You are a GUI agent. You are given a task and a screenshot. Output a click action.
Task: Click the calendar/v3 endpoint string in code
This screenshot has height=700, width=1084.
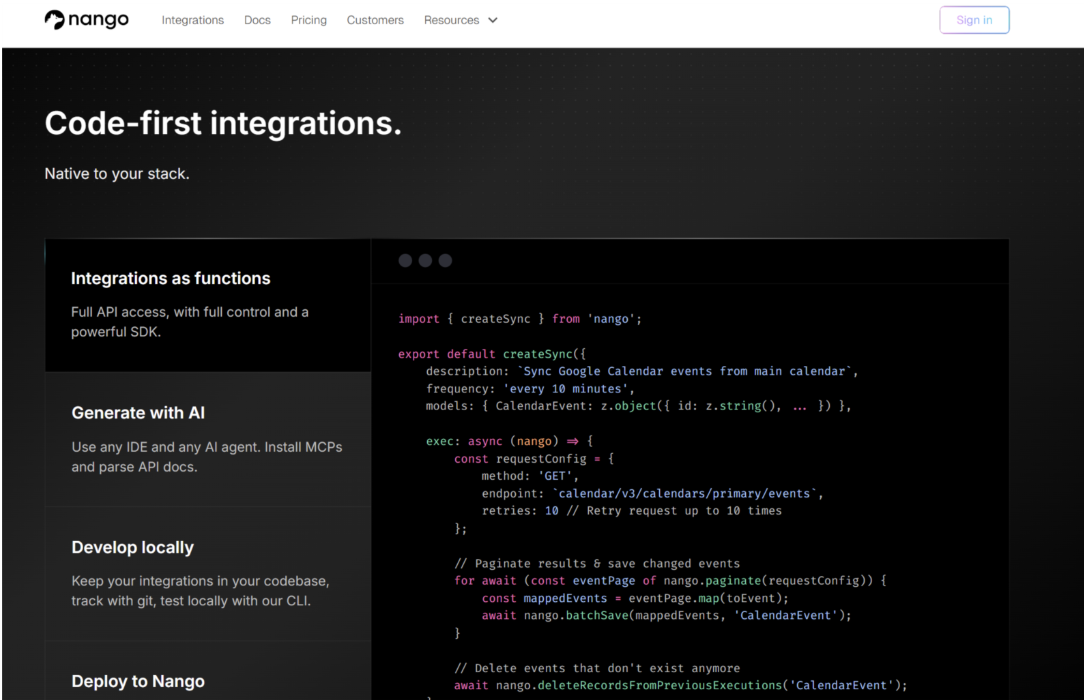click(x=687, y=494)
